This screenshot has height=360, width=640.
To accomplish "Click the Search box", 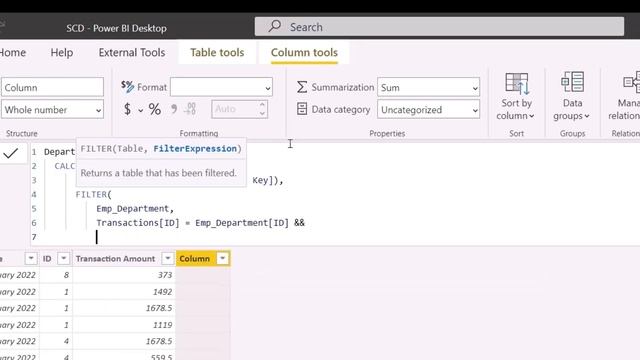I will (x=439, y=27).
